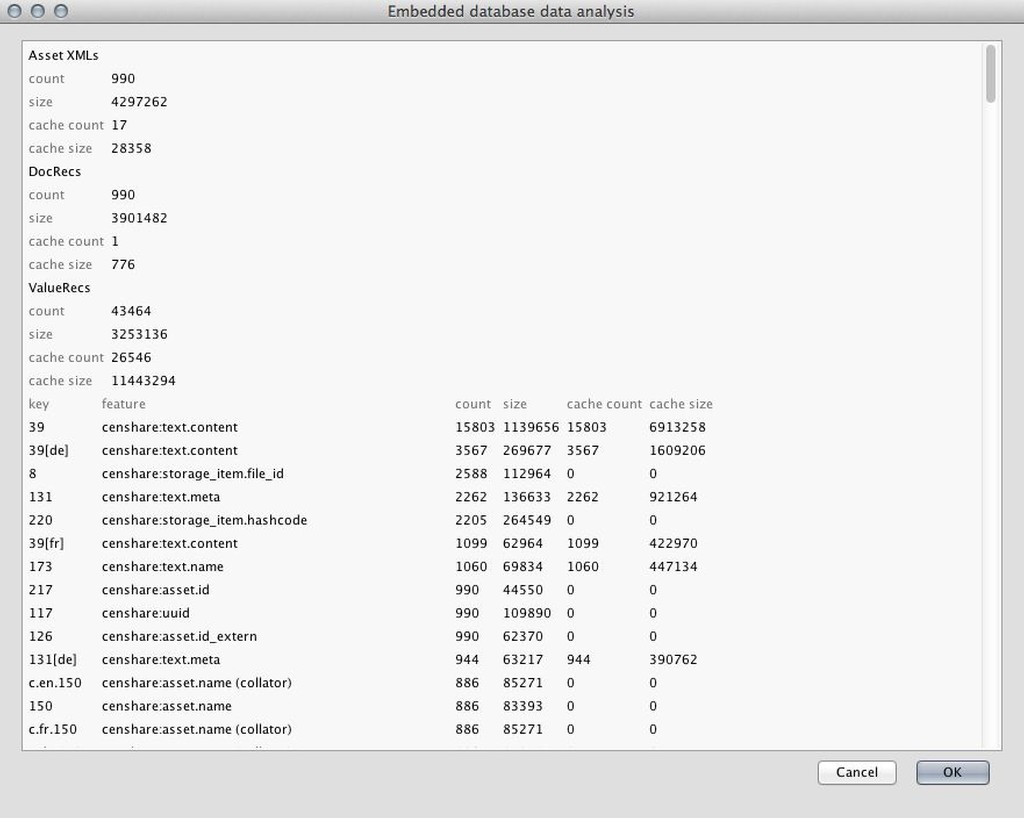This screenshot has width=1024, height=818.
Task: Click the 'cache count' column header
Action: coord(604,404)
